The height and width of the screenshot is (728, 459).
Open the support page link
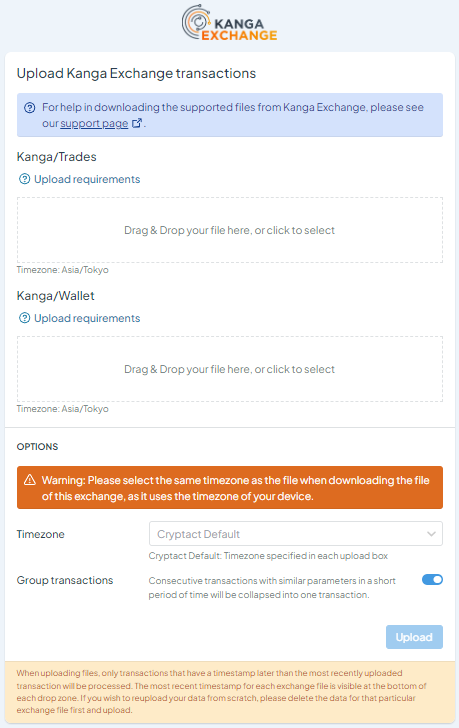click(94, 124)
